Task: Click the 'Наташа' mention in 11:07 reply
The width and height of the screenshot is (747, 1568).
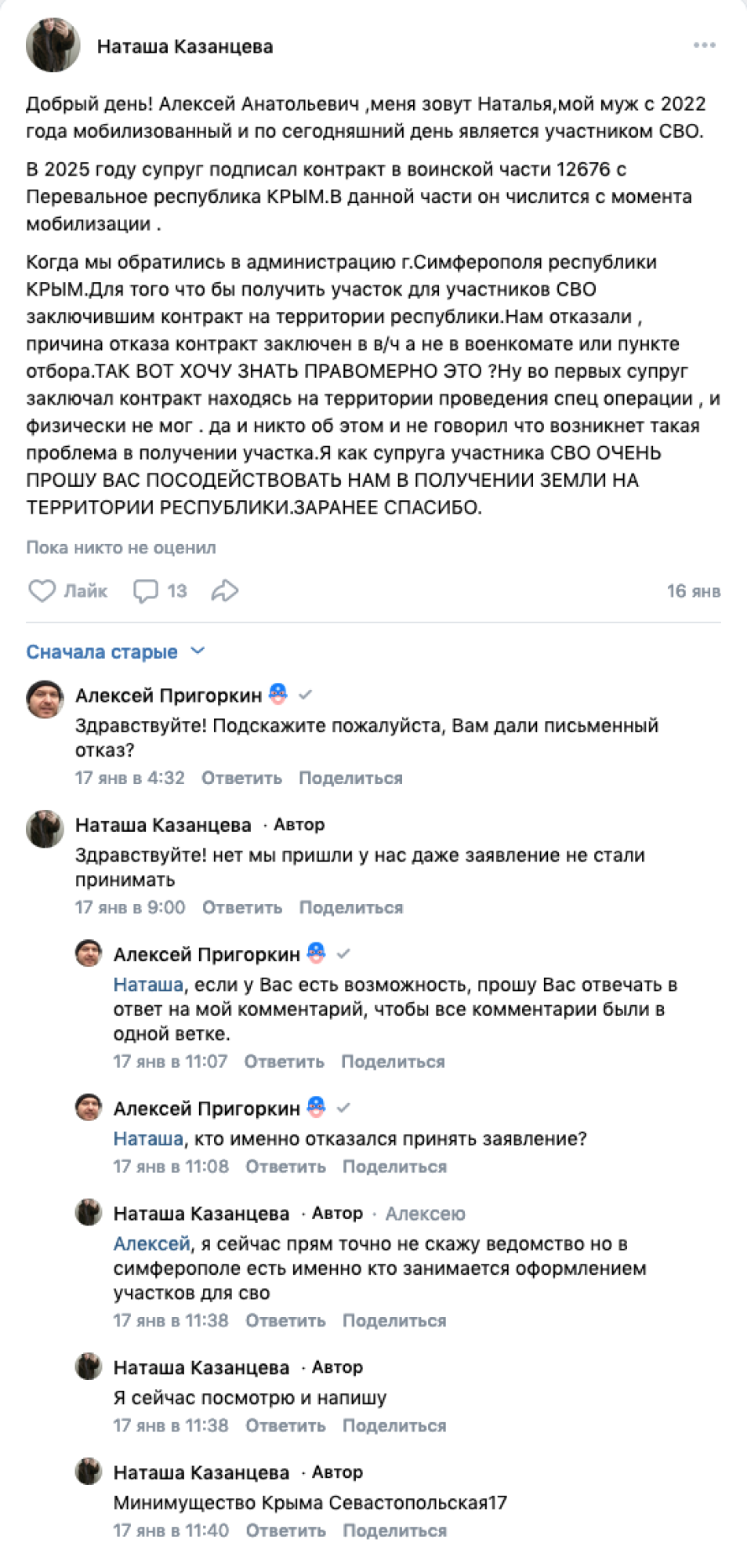Action: pyautogui.click(x=148, y=985)
